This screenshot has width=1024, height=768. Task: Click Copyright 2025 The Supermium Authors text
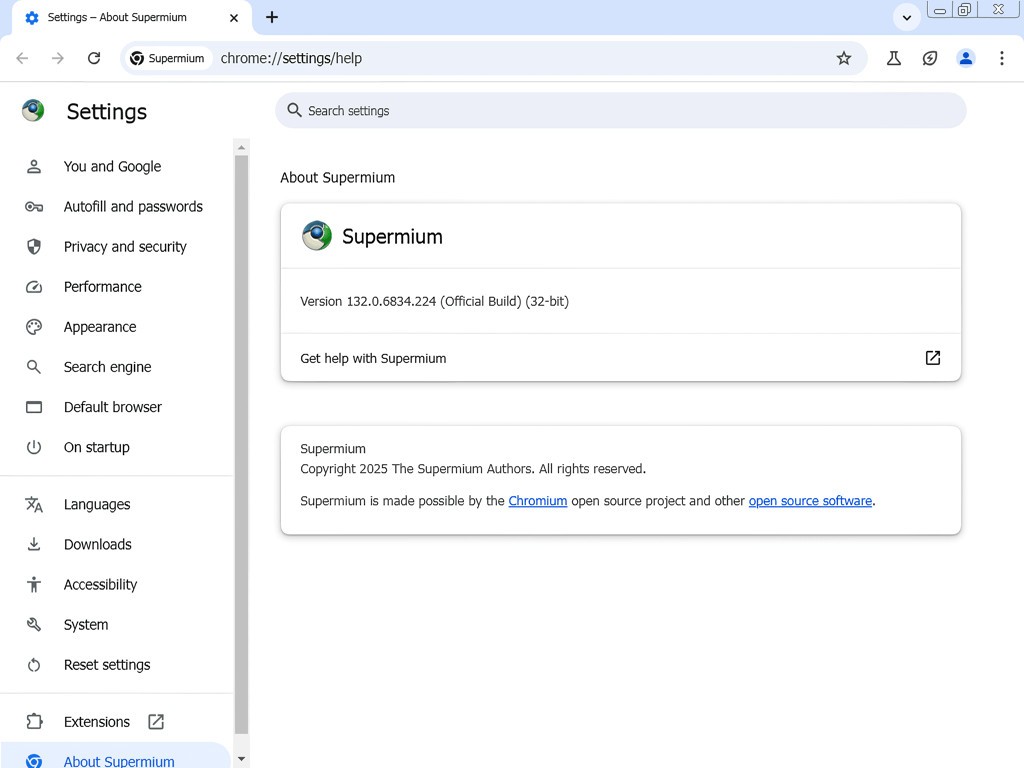(x=473, y=469)
